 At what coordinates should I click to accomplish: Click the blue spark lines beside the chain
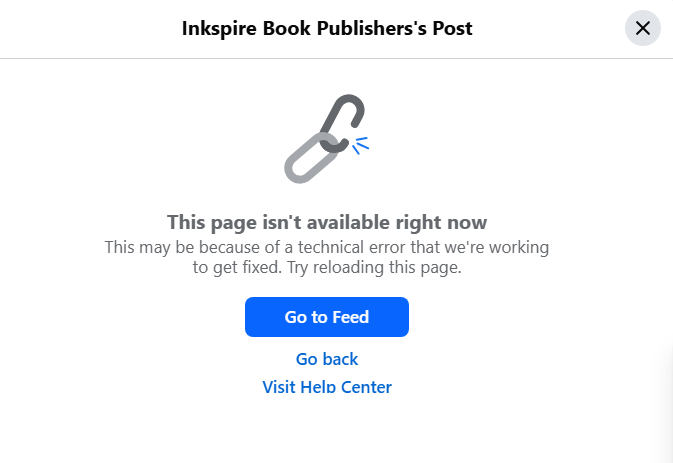tap(360, 145)
